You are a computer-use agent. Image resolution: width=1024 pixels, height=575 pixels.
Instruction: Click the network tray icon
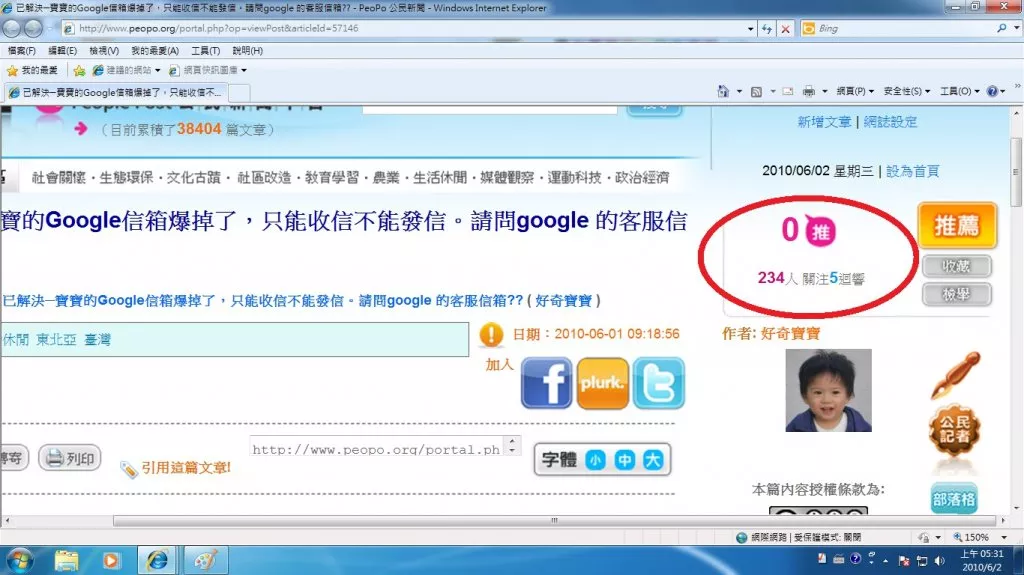coord(922,561)
